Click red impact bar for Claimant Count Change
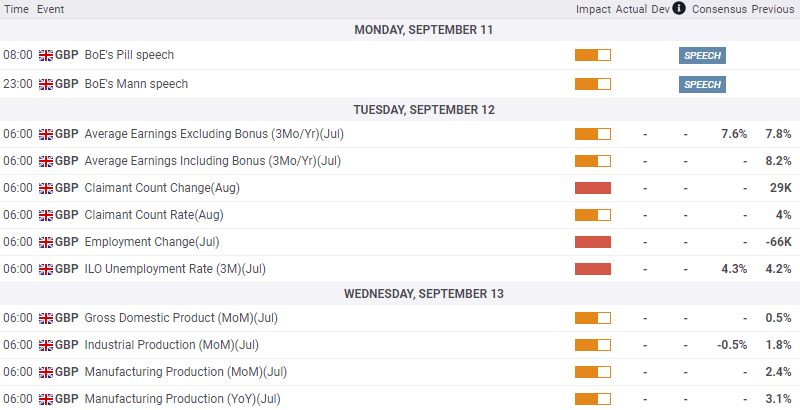This screenshot has width=800, height=410. [x=592, y=188]
